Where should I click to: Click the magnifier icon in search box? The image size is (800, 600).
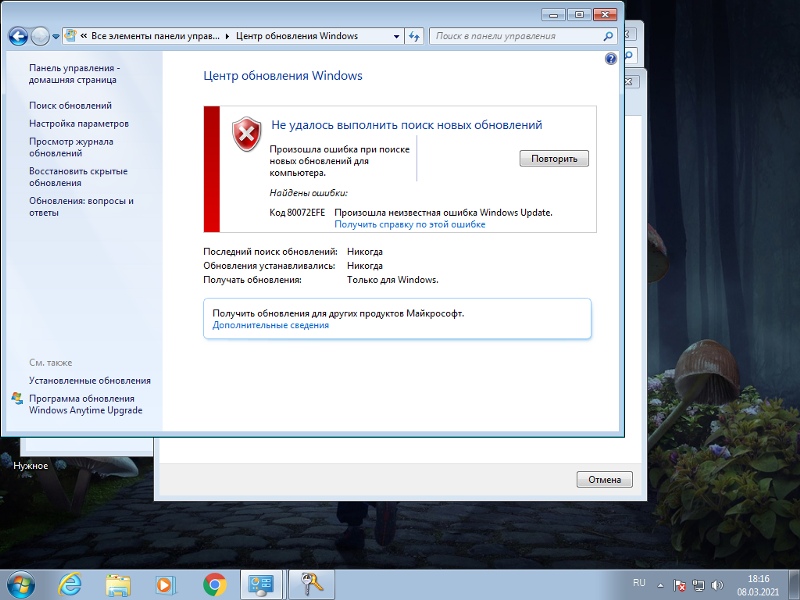[x=608, y=36]
